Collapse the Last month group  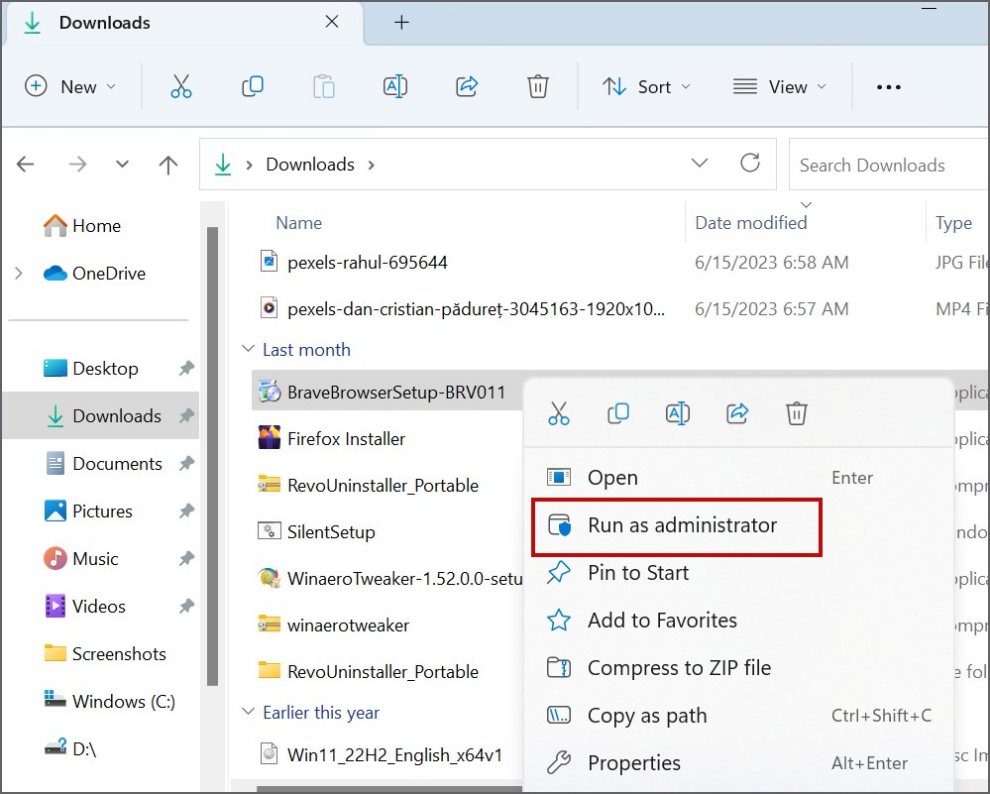tap(248, 350)
